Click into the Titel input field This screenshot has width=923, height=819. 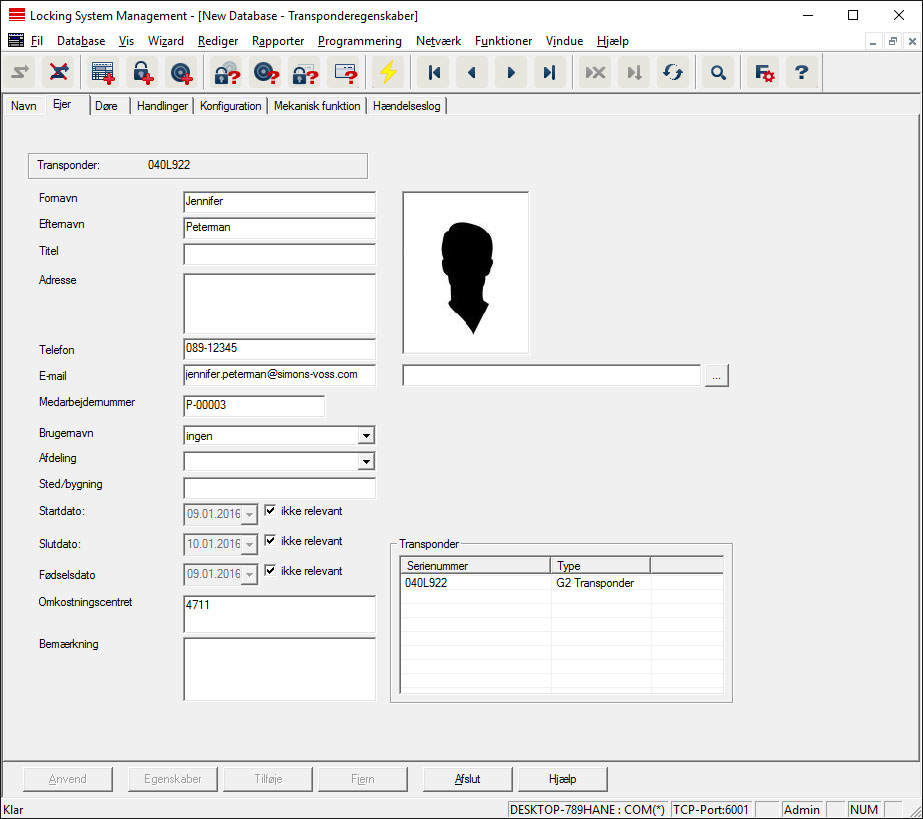(x=279, y=254)
